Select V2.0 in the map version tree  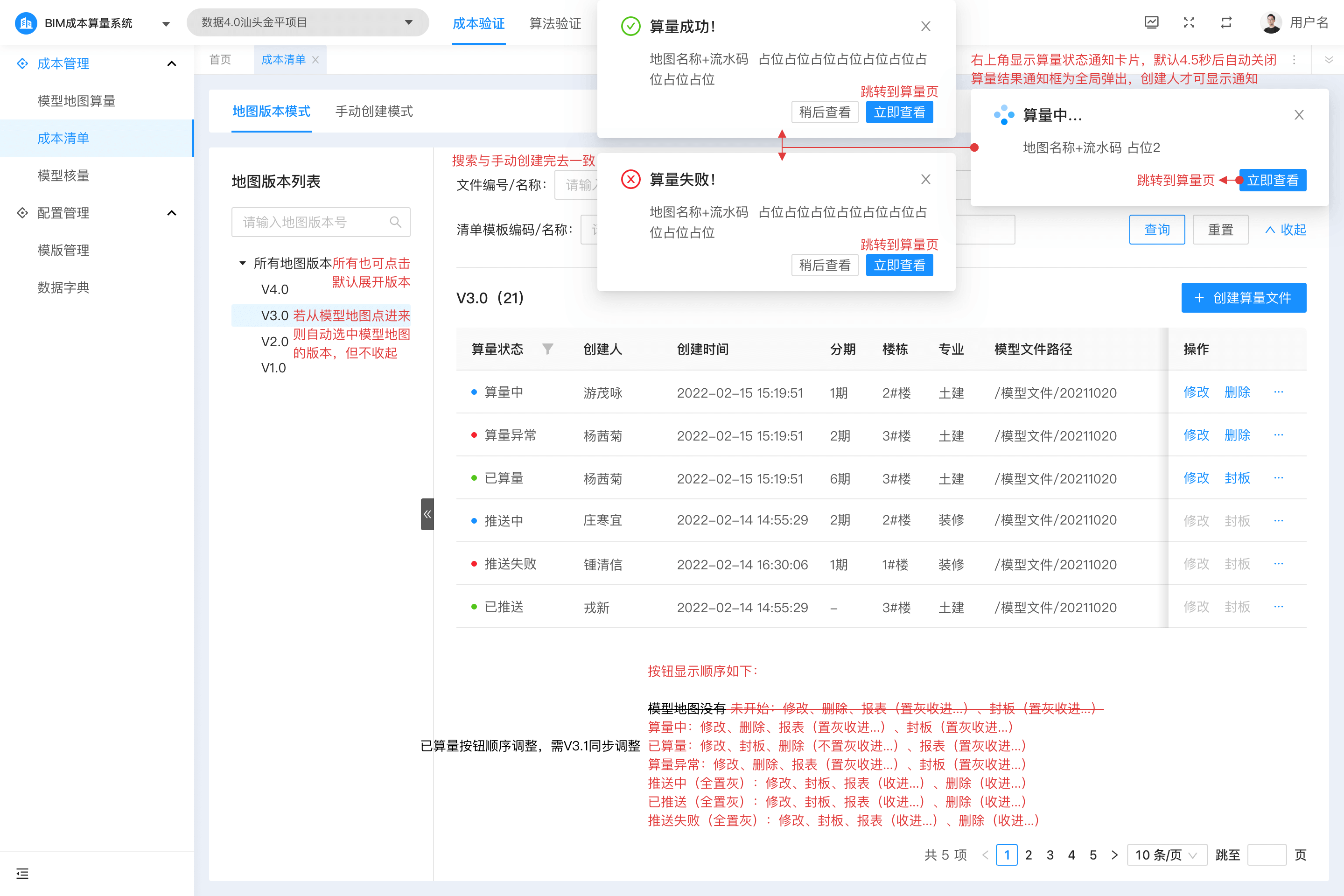coord(274,342)
